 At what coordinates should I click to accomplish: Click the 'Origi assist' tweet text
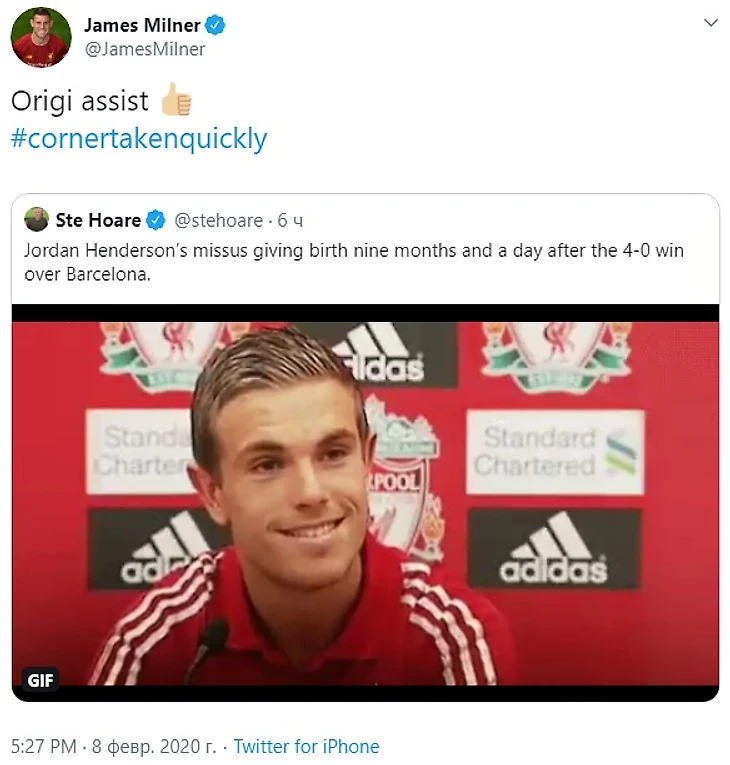(78, 101)
